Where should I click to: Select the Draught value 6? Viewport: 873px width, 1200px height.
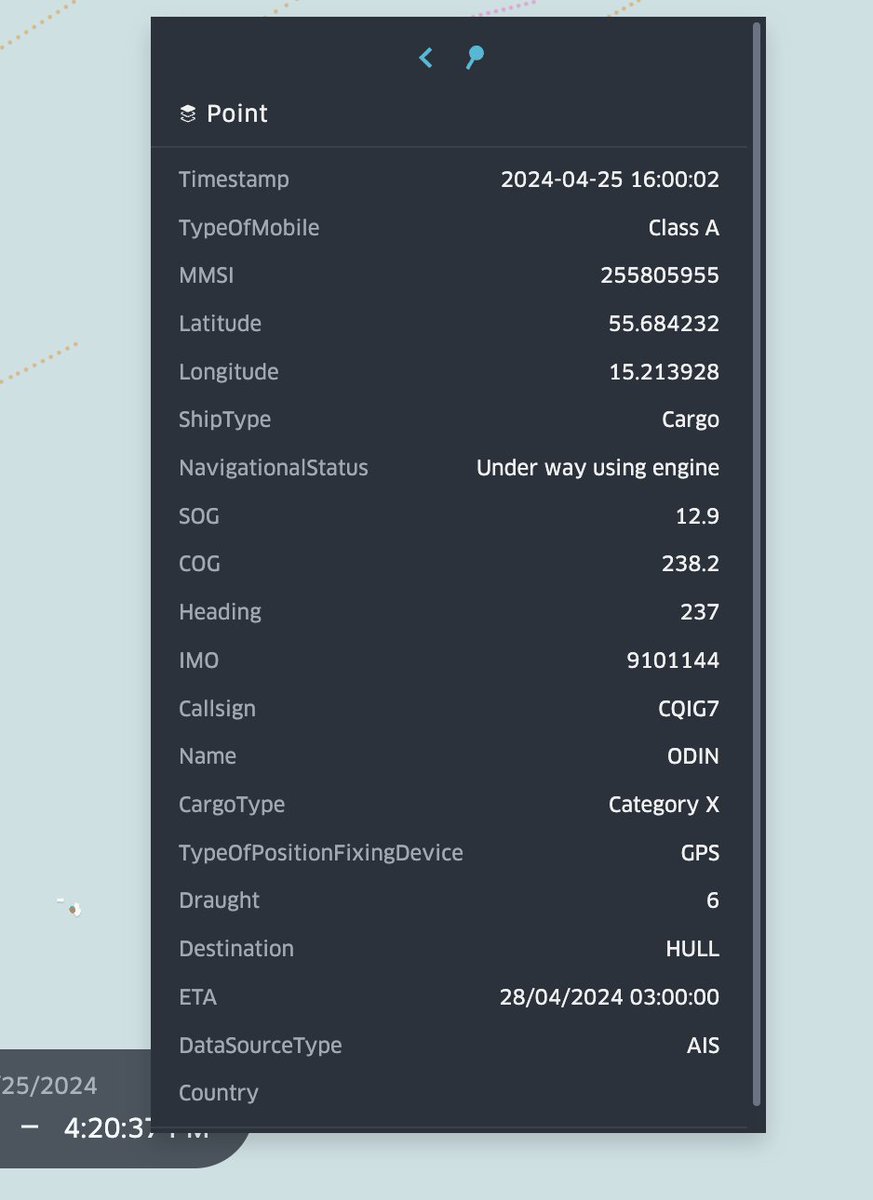(713, 901)
